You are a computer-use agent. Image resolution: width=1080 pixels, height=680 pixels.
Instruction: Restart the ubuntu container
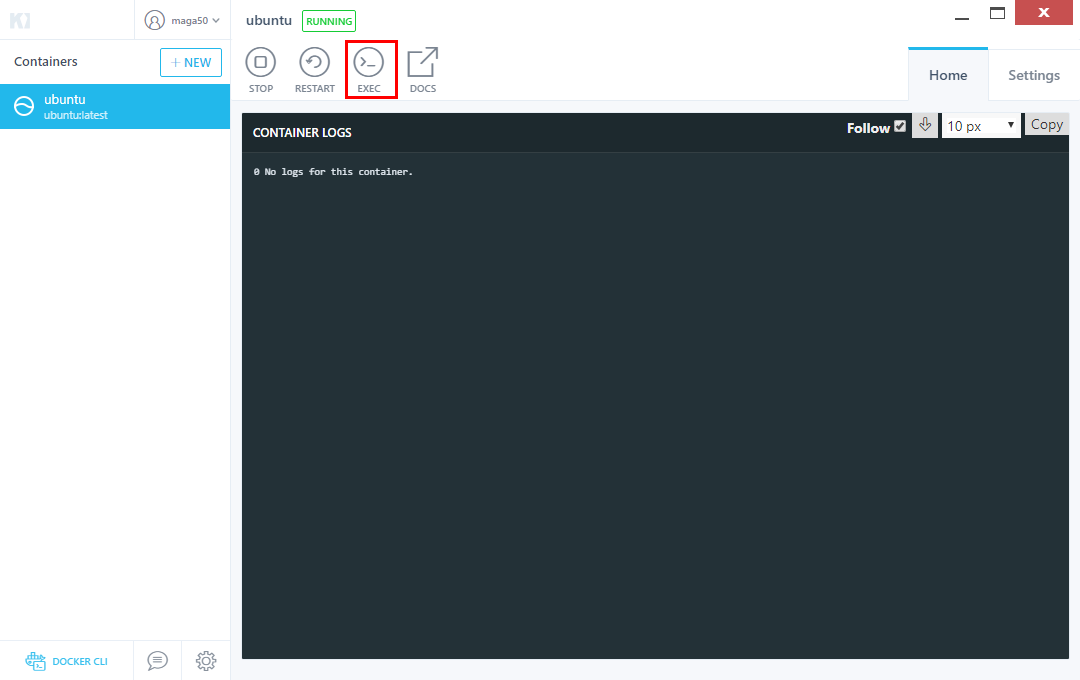(x=314, y=68)
